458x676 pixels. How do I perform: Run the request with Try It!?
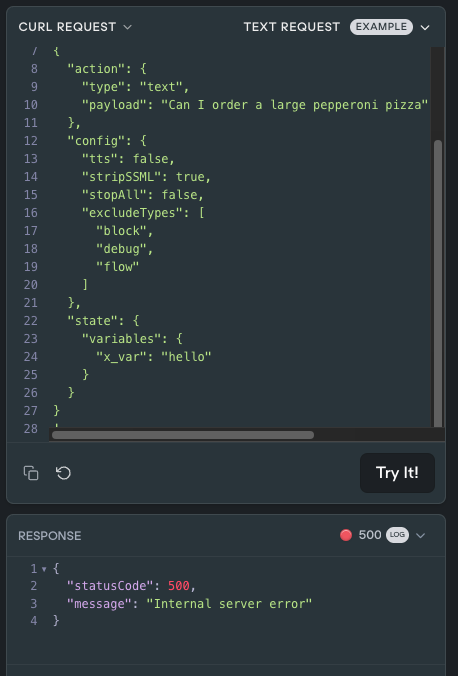[x=397, y=473]
